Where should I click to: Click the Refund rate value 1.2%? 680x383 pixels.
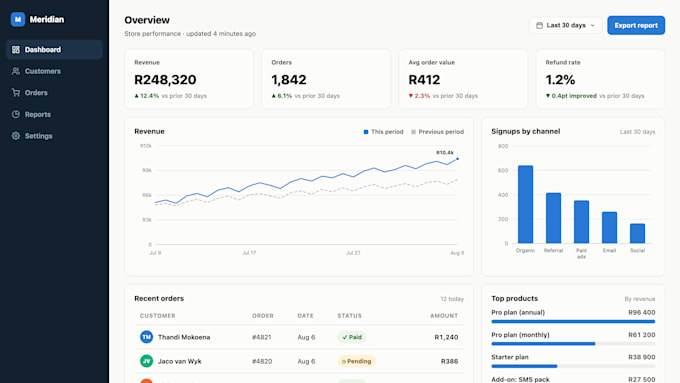tap(560, 80)
